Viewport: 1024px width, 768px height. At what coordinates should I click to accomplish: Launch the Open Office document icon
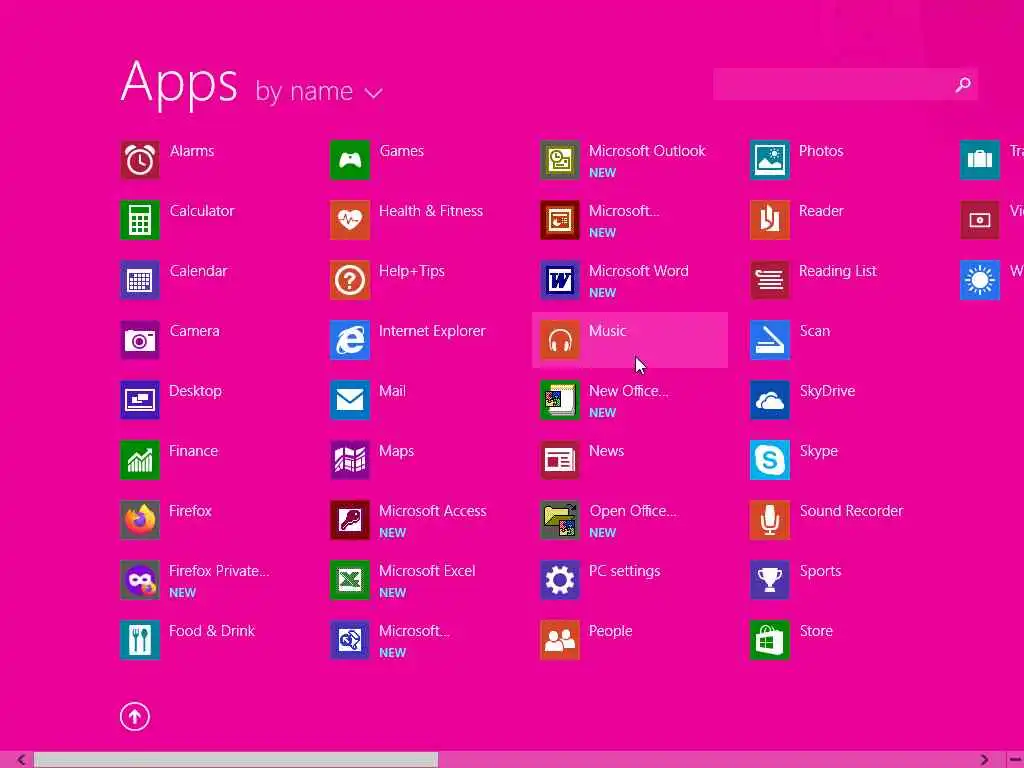pos(560,520)
